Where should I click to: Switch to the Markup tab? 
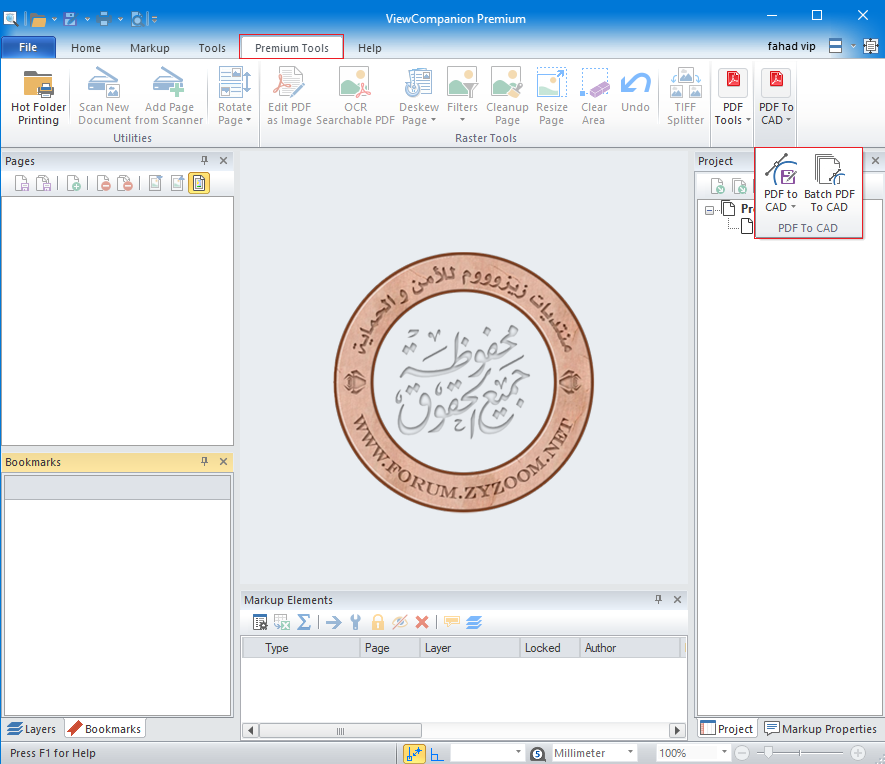point(150,48)
